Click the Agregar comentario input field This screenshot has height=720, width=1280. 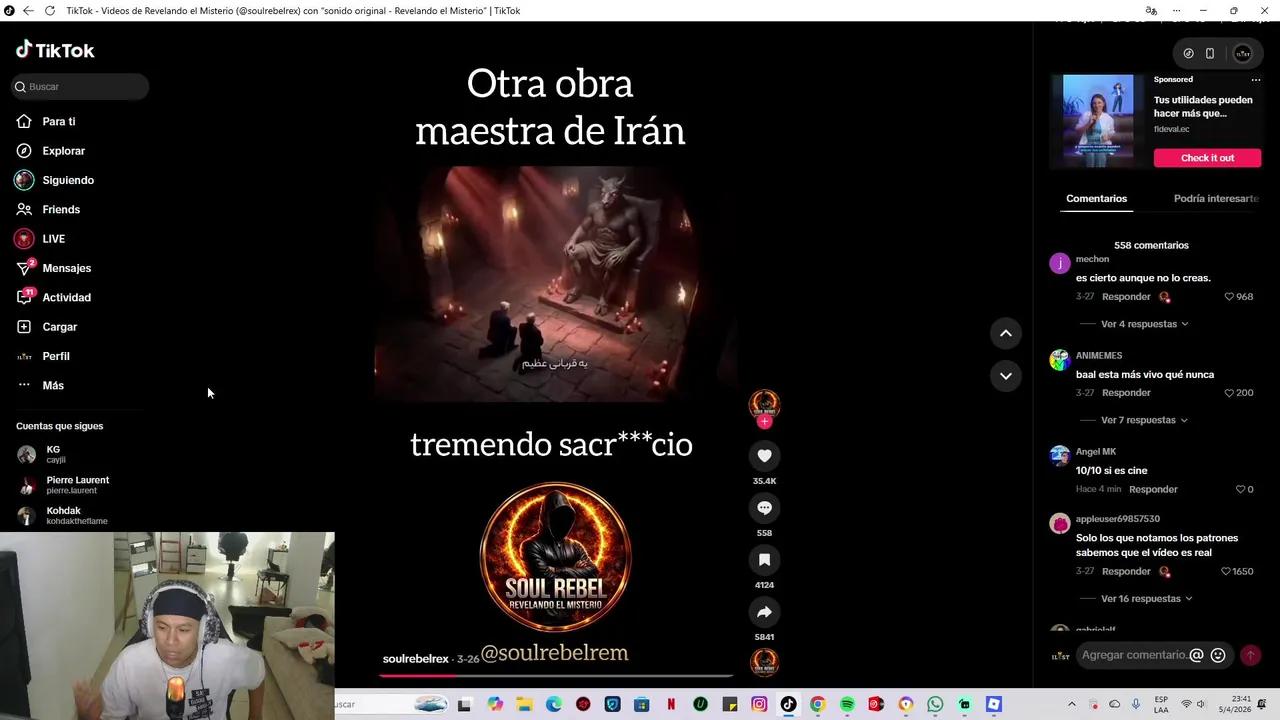pyautogui.click(x=1134, y=655)
